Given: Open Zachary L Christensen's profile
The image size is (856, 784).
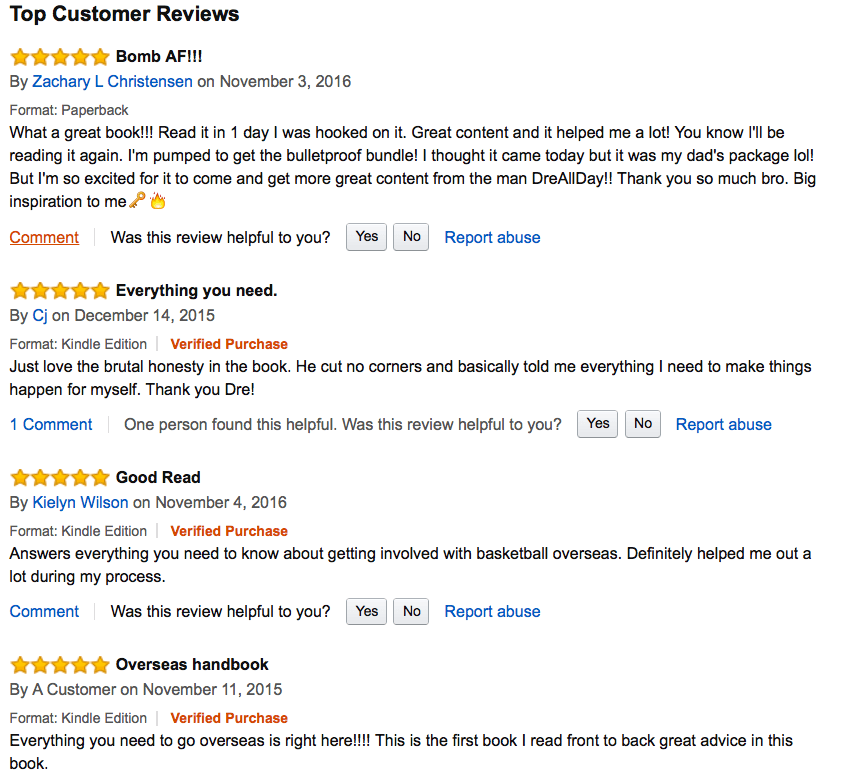Looking at the screenshot, I should 112,82.
